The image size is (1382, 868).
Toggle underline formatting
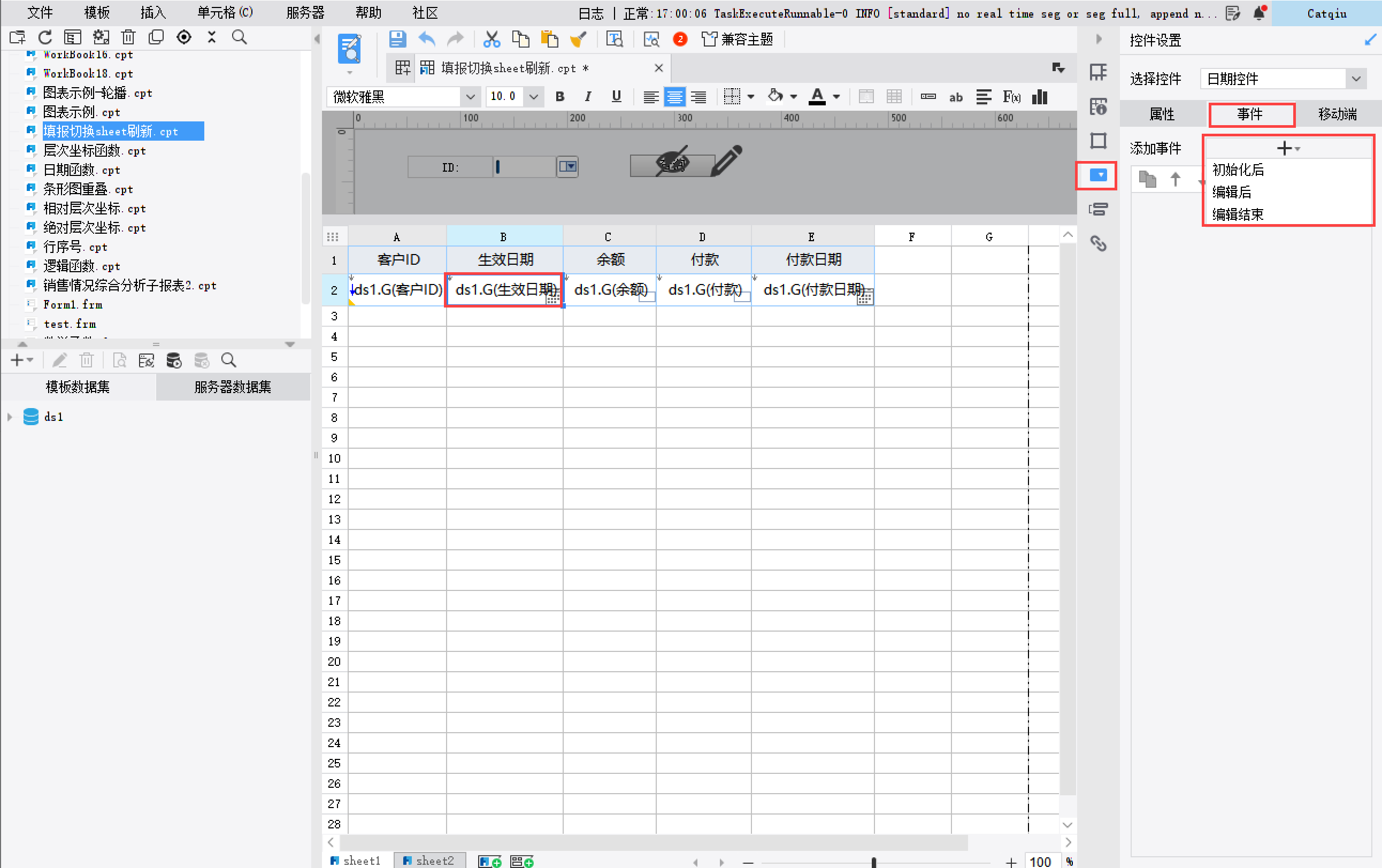tap(616, 97)
